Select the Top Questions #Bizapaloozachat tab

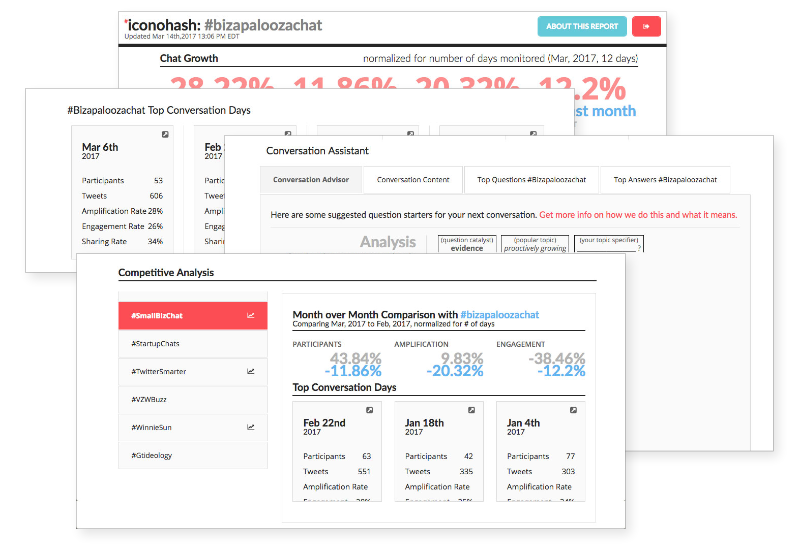pyautogui.click(x=530, y=180)
